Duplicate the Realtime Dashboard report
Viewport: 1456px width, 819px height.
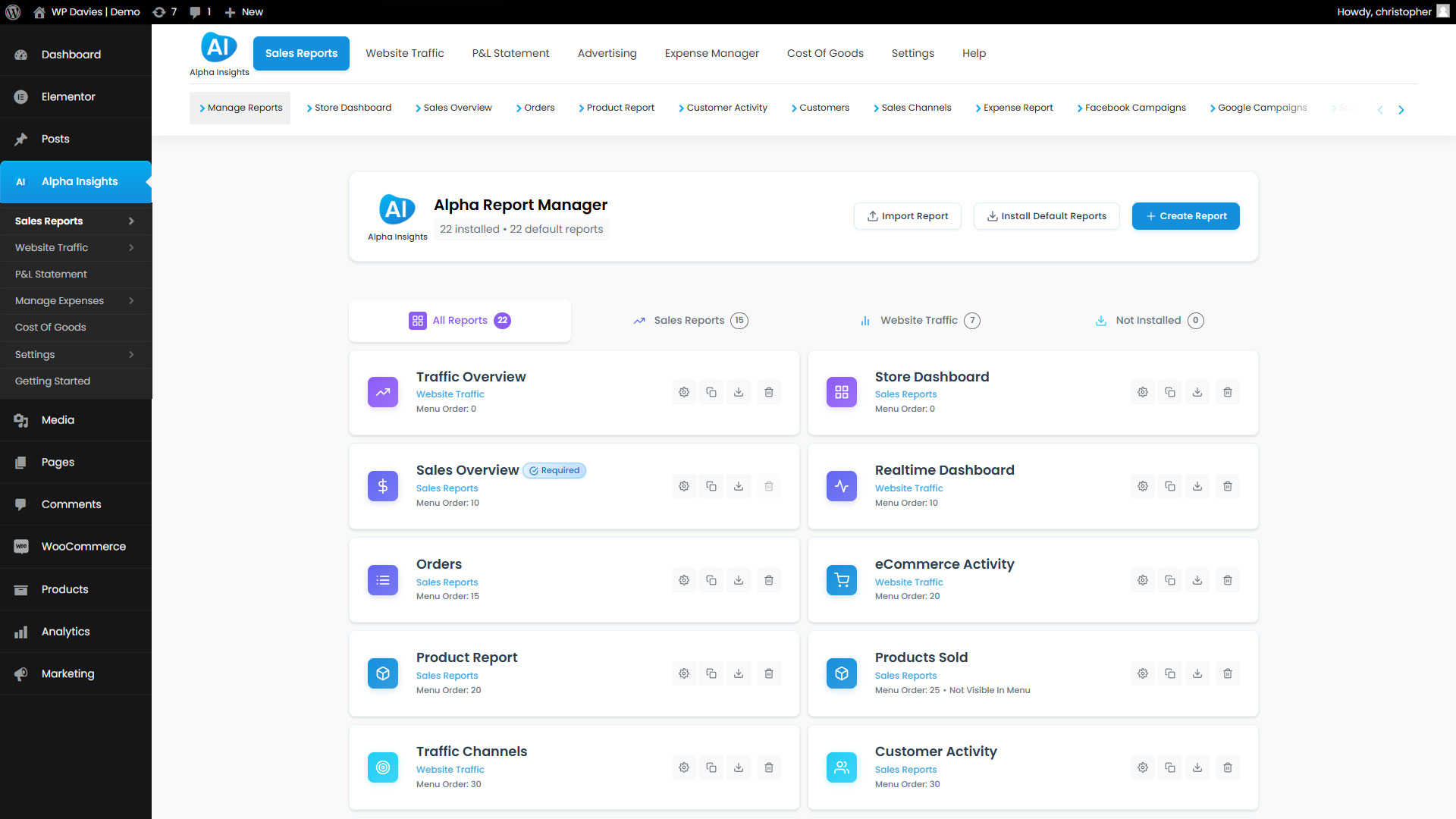click(x=1170, y=486)
